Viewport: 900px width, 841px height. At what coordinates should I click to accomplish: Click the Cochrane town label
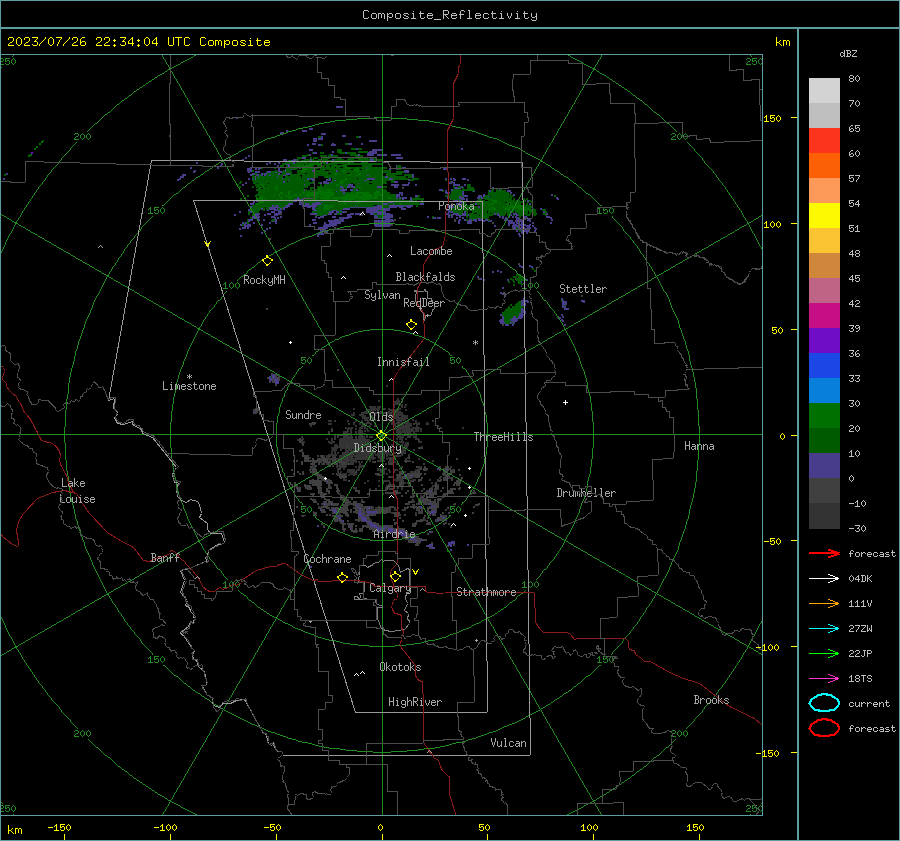coord(327,559)
